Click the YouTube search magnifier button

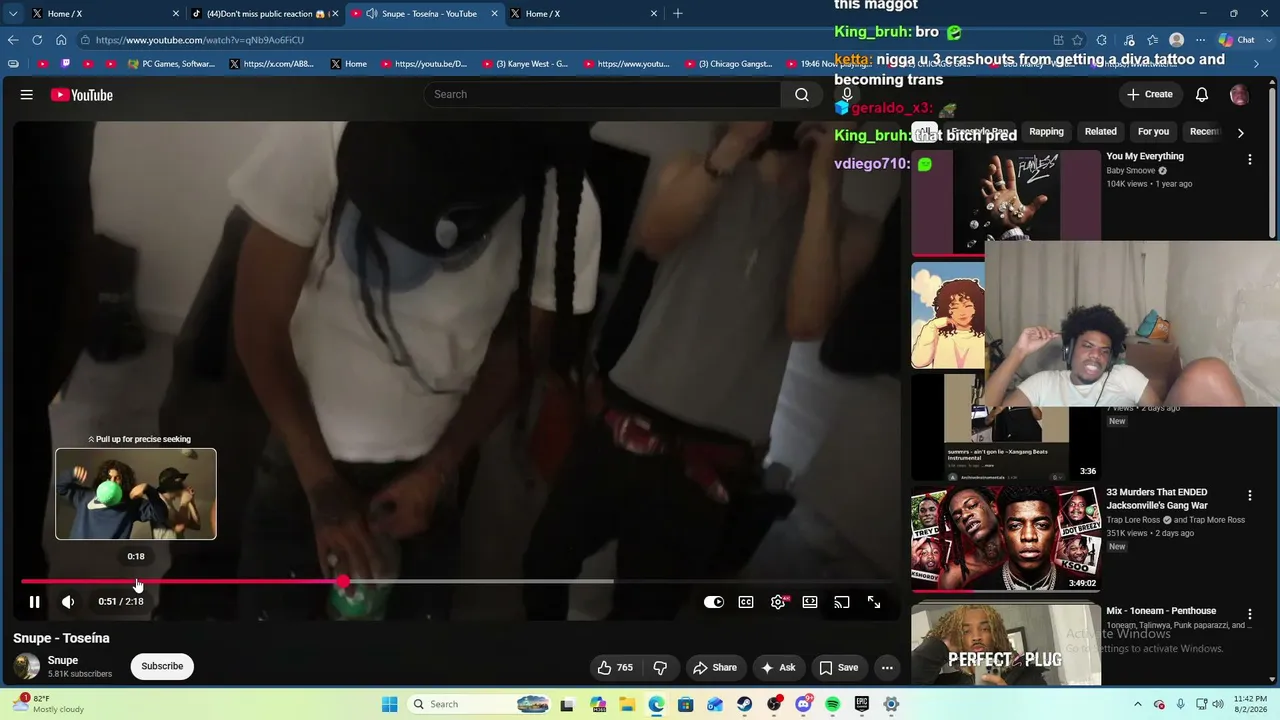tap(802, 94)
